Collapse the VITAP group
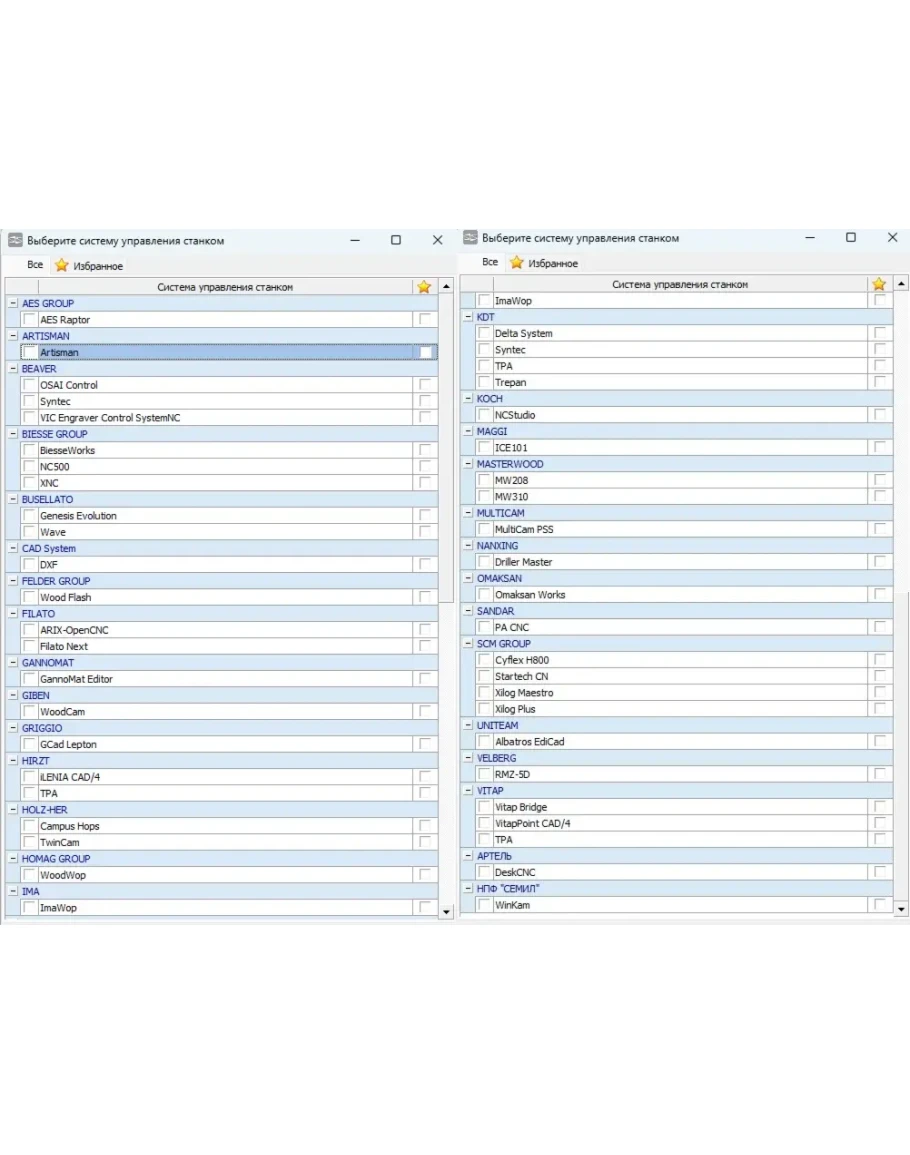910x1155 pixels. click(468, 791)
